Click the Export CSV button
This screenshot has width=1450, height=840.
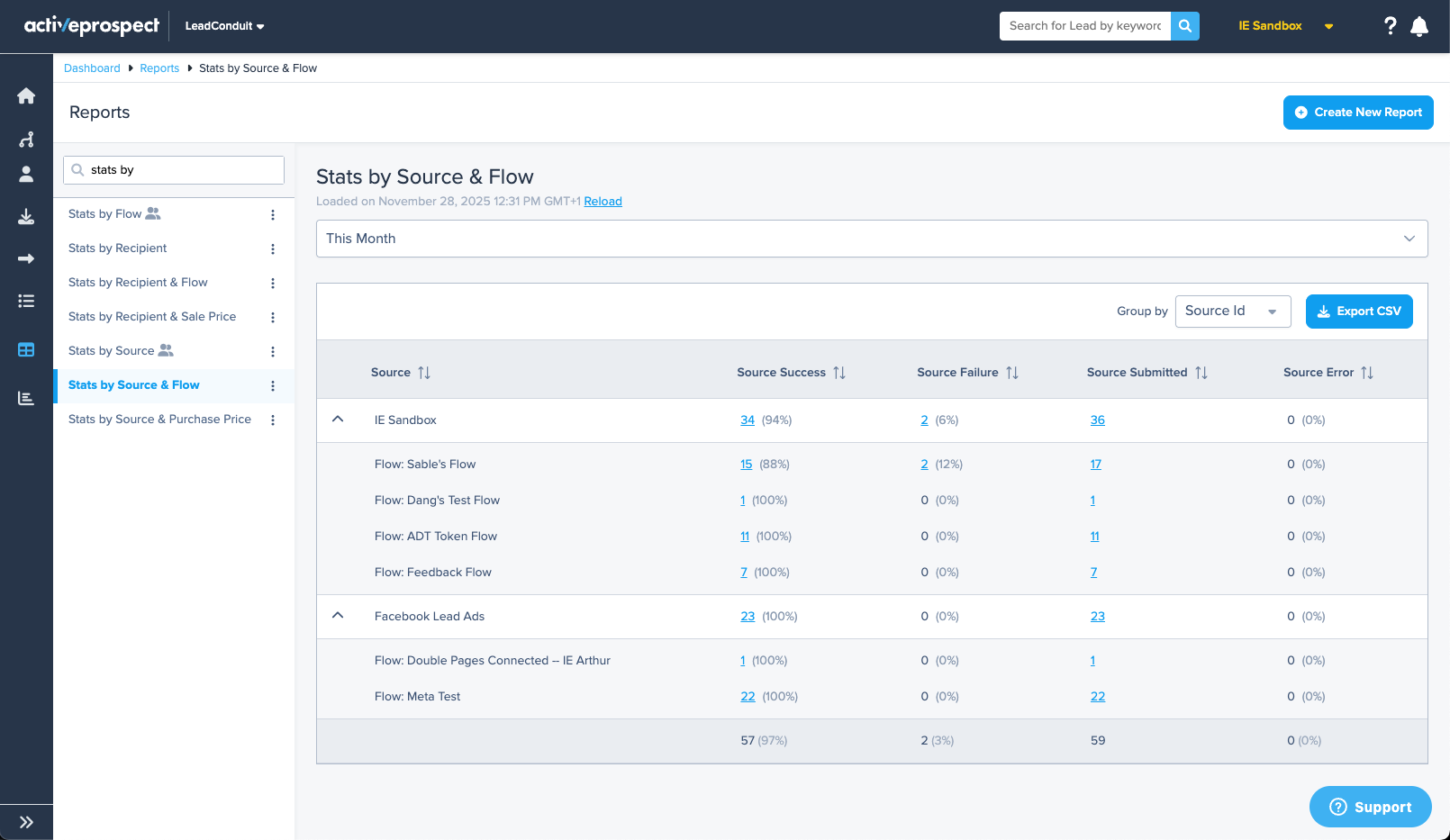[1359, 312]
